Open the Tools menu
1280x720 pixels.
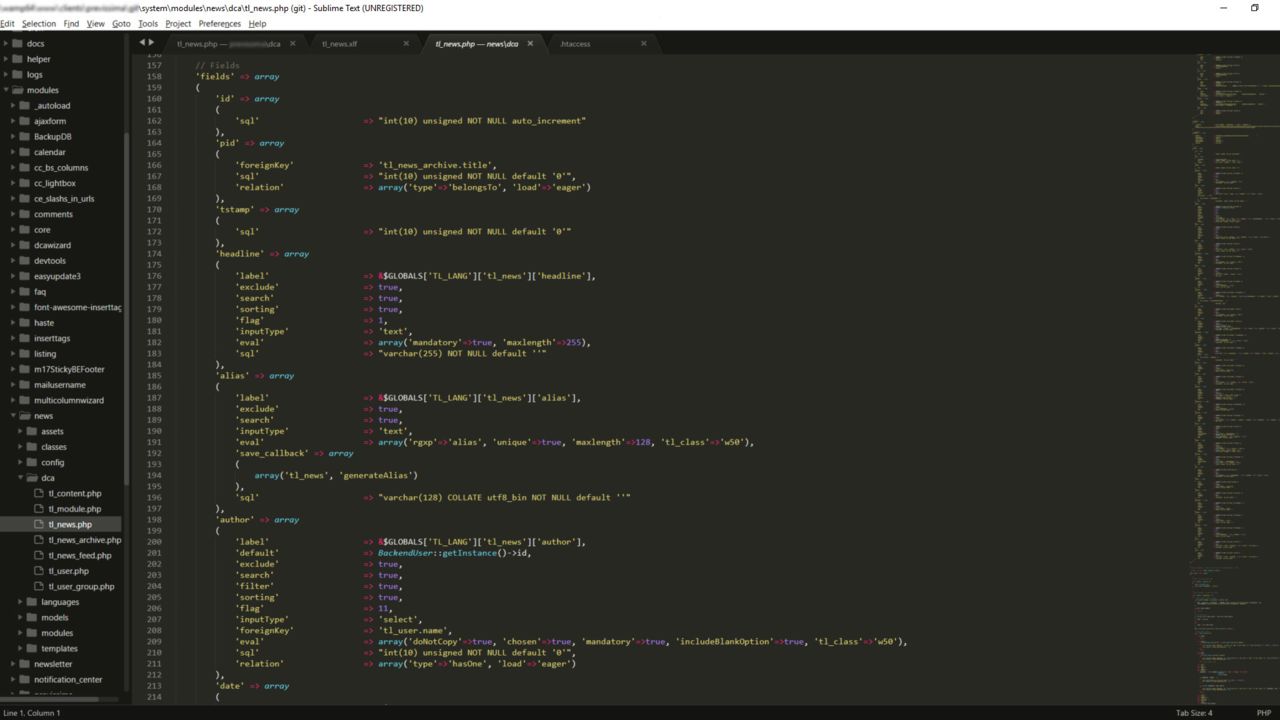click(148, 23)
